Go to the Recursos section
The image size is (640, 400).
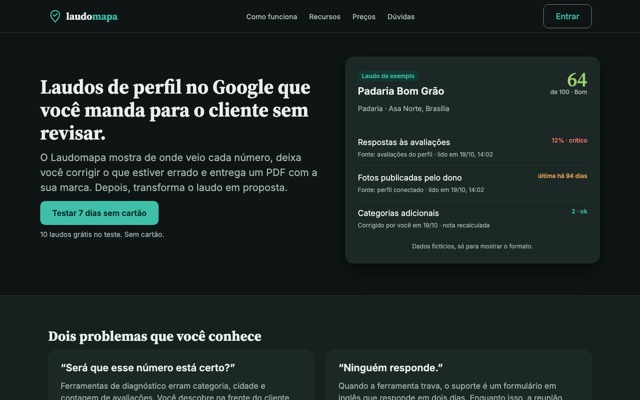(x=324, y=17)
